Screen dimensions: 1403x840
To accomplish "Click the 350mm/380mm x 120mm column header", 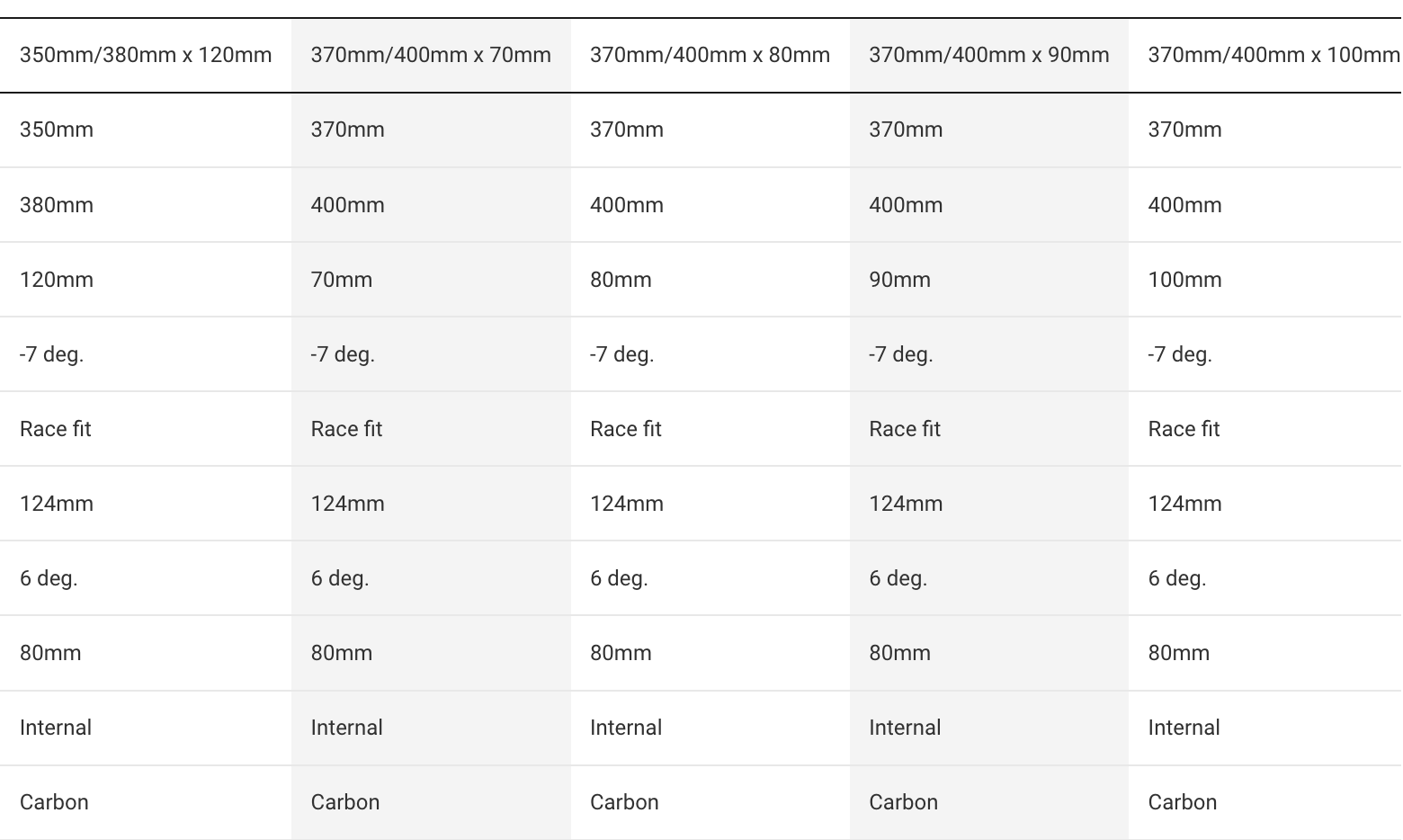I will pyautogui.click(x=146, y=55).
